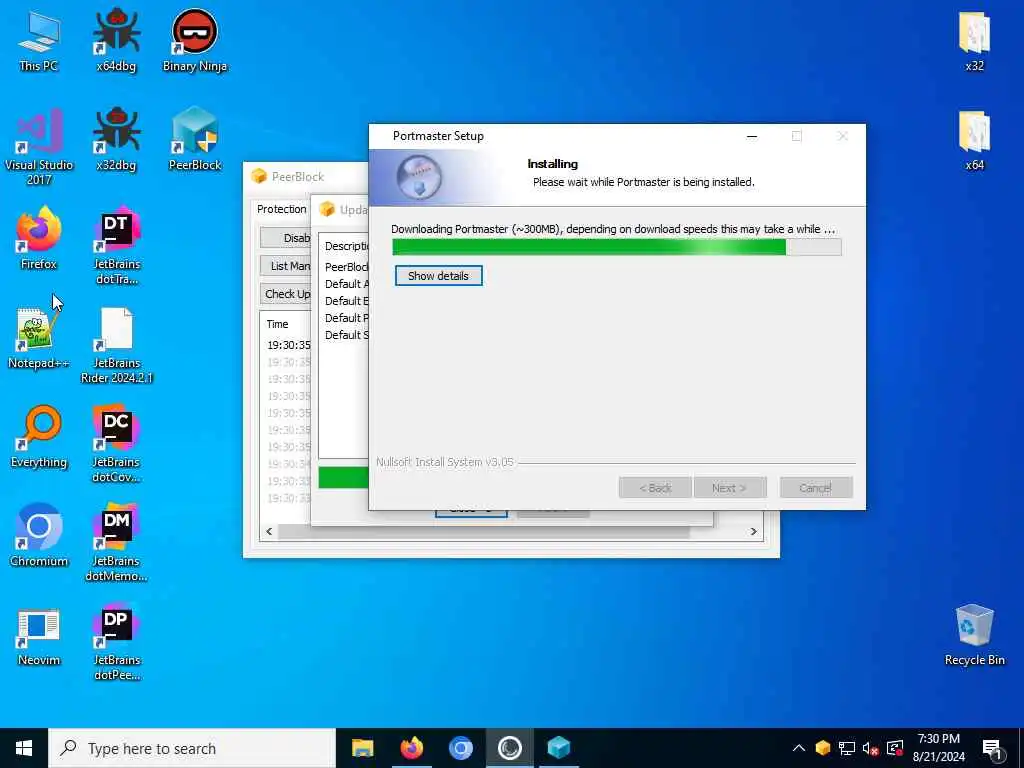Select the JetBrains dotPeek desktop shortcut

click(x=116, y=644)
